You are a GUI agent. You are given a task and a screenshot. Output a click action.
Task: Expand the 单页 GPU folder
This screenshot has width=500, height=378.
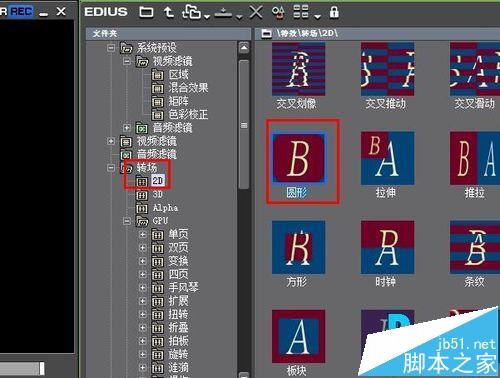point(143,234)
